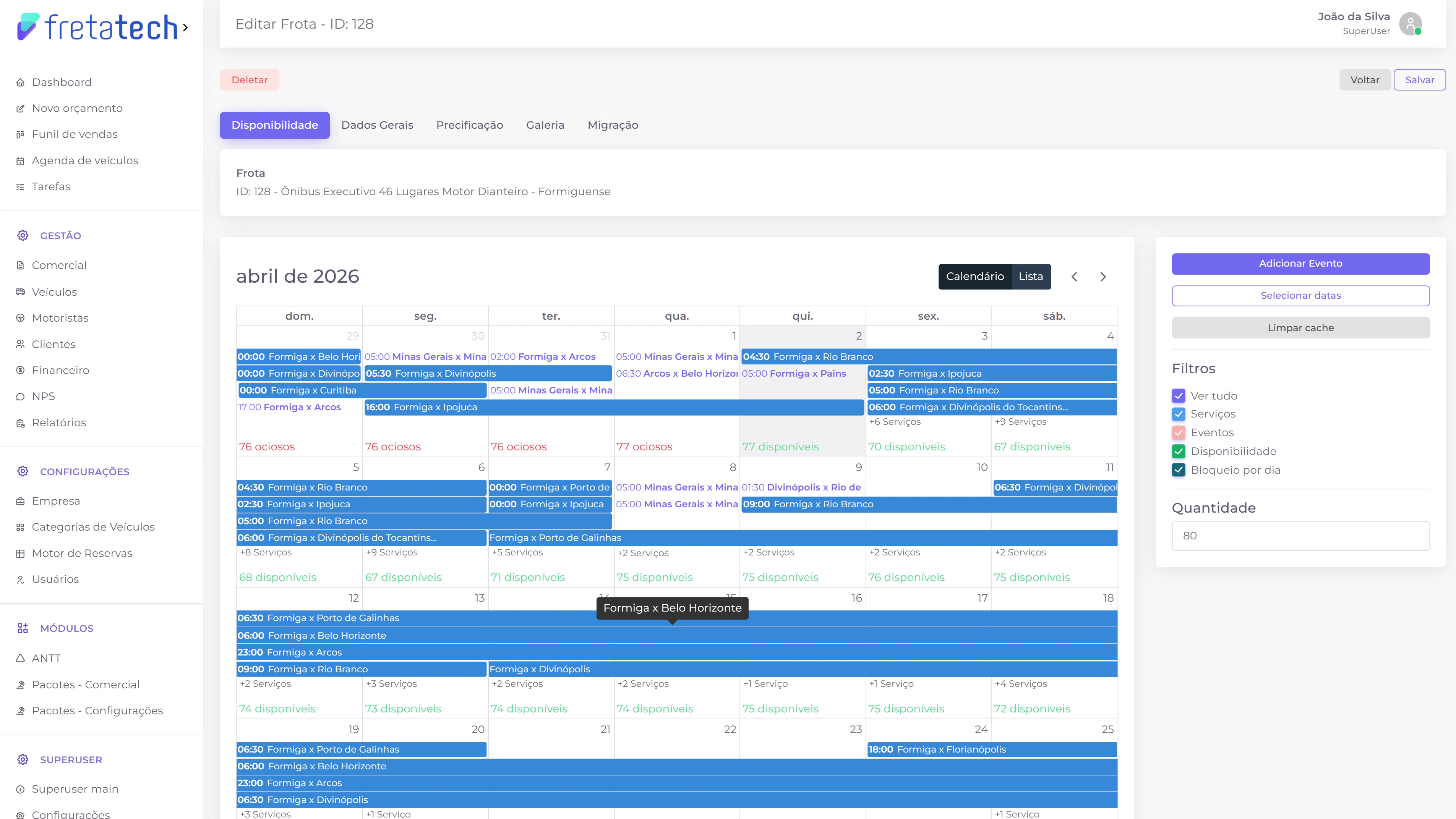Click the Novo orçamento edit icon

click(20, 108)
